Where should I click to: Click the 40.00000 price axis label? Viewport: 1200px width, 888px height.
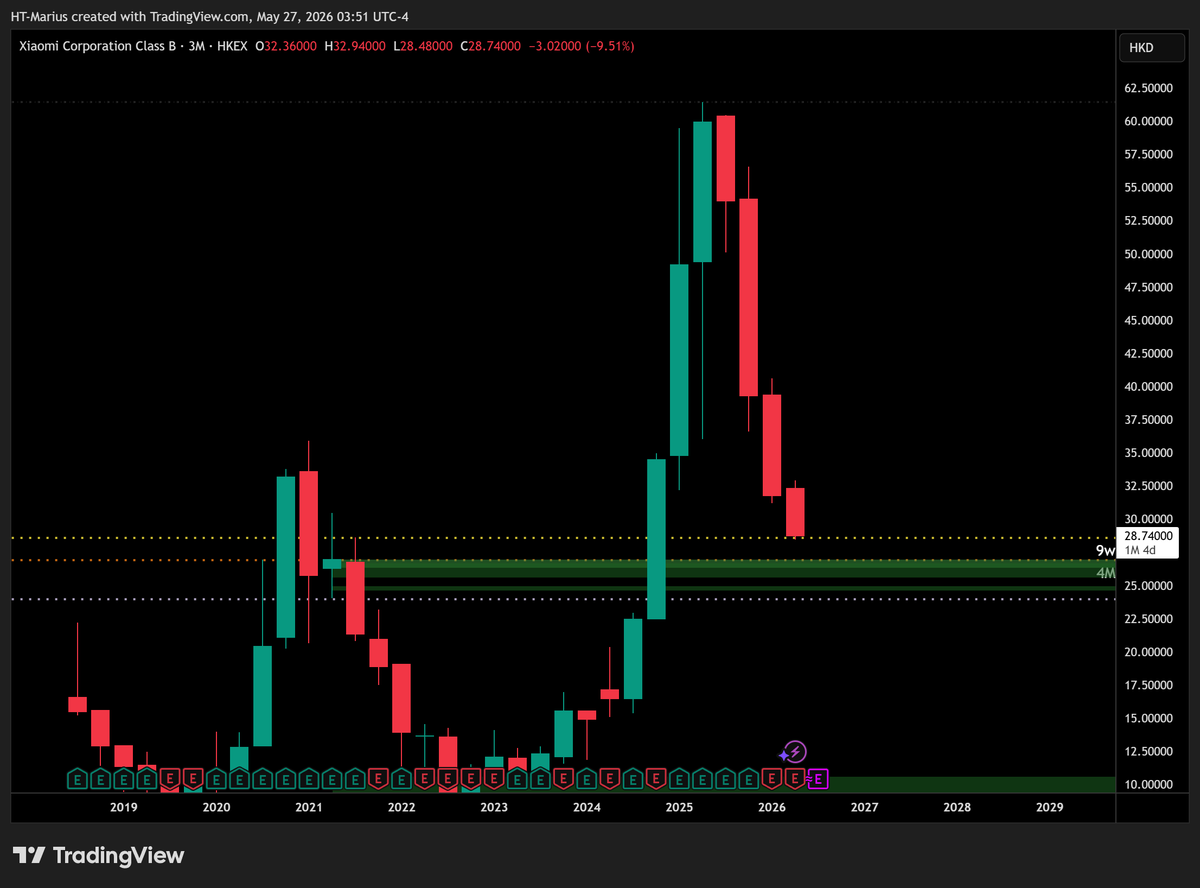(x=1148, y=387)
